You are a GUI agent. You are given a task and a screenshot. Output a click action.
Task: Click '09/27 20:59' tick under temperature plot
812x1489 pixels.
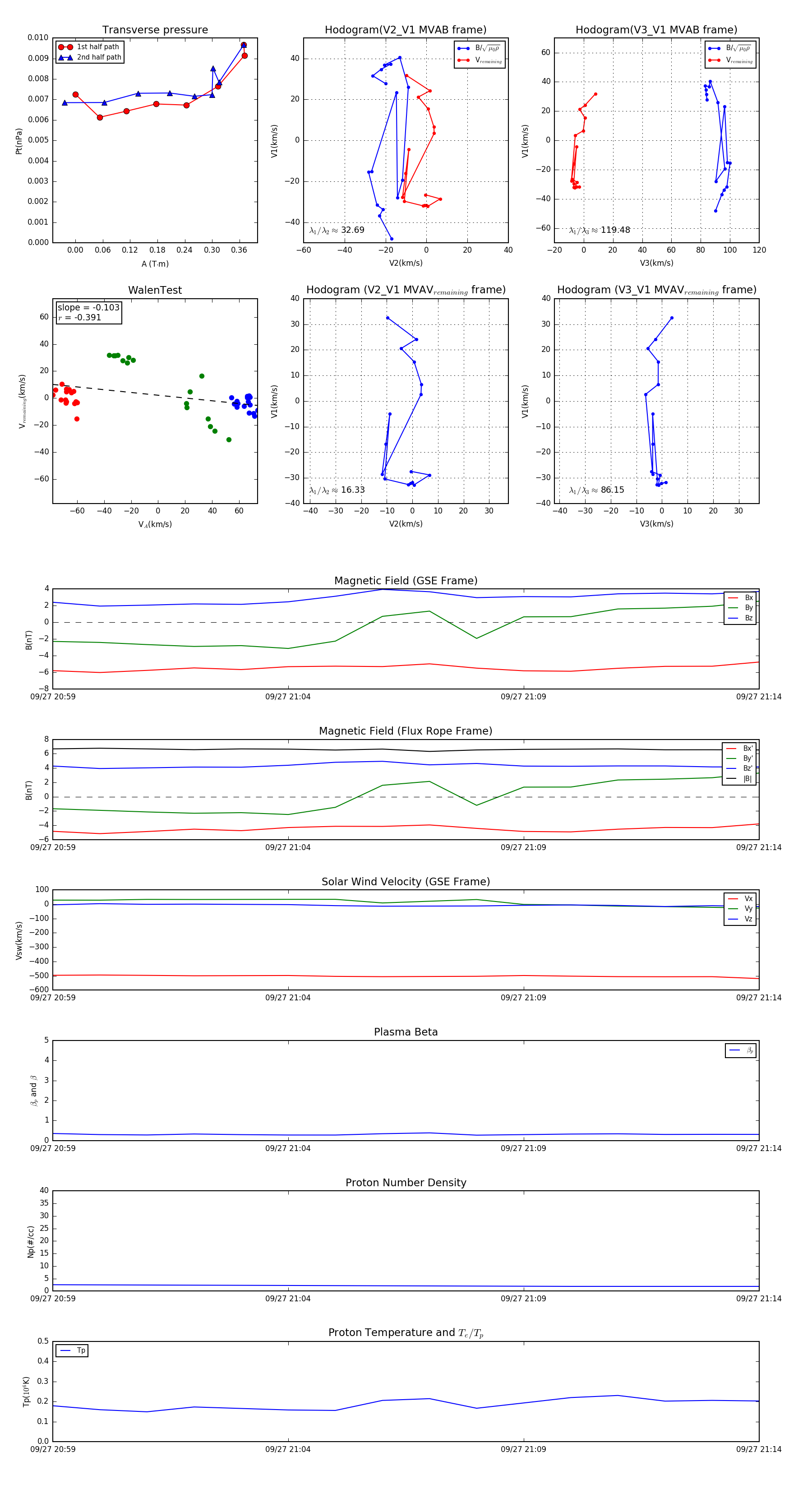(x=53, y=1449)
